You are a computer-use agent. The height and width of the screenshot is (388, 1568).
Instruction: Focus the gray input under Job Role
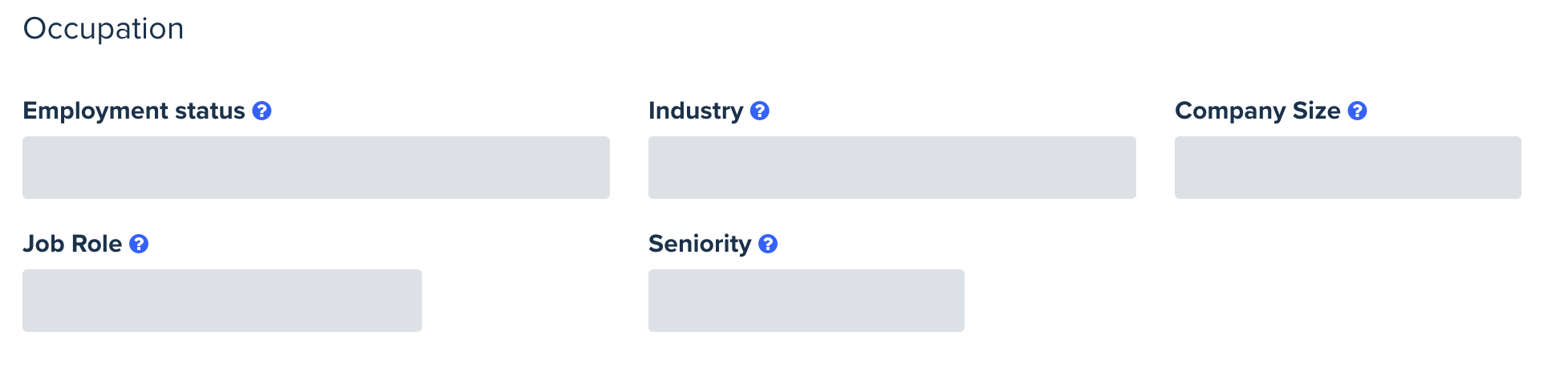coord(222,301)
